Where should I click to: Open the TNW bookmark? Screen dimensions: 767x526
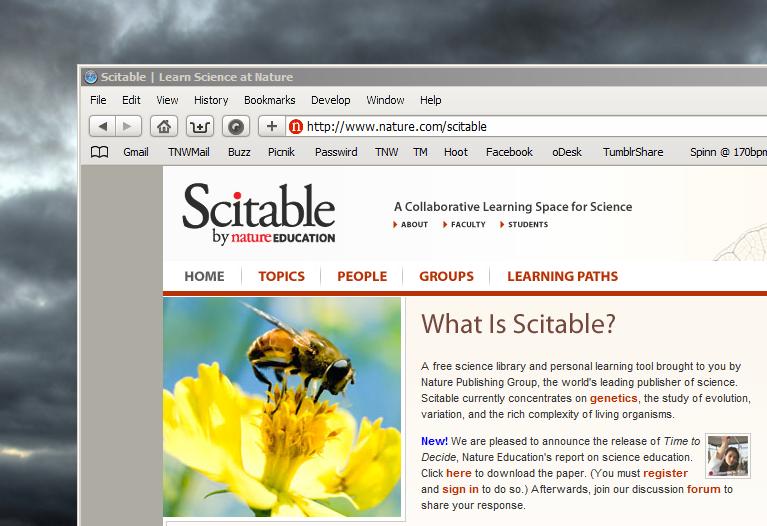386,152
